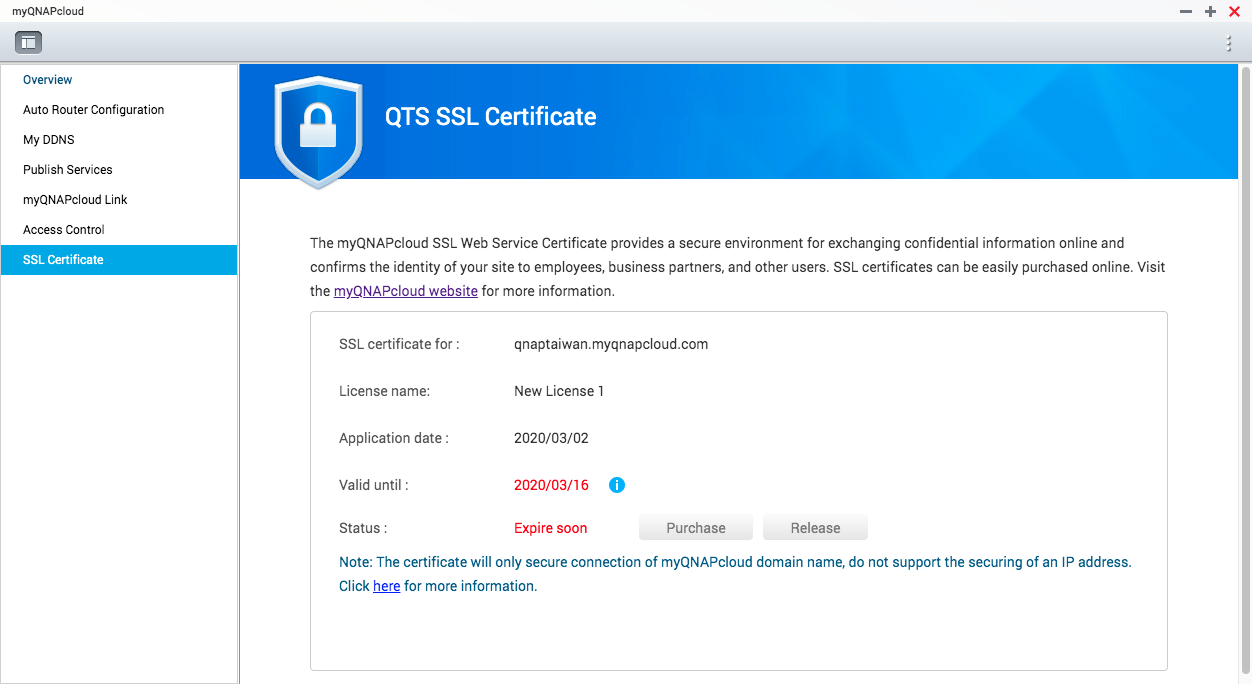This screenshot has width=1252, height=684.
Task: Maximize the myQNAPcloud window
Action: pos(1210,11)
